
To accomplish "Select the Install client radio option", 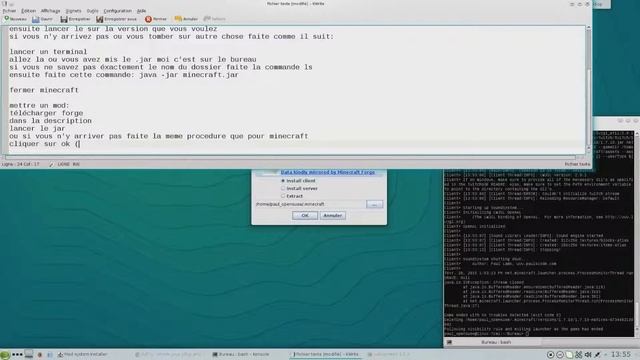I will tap(298, 181).
